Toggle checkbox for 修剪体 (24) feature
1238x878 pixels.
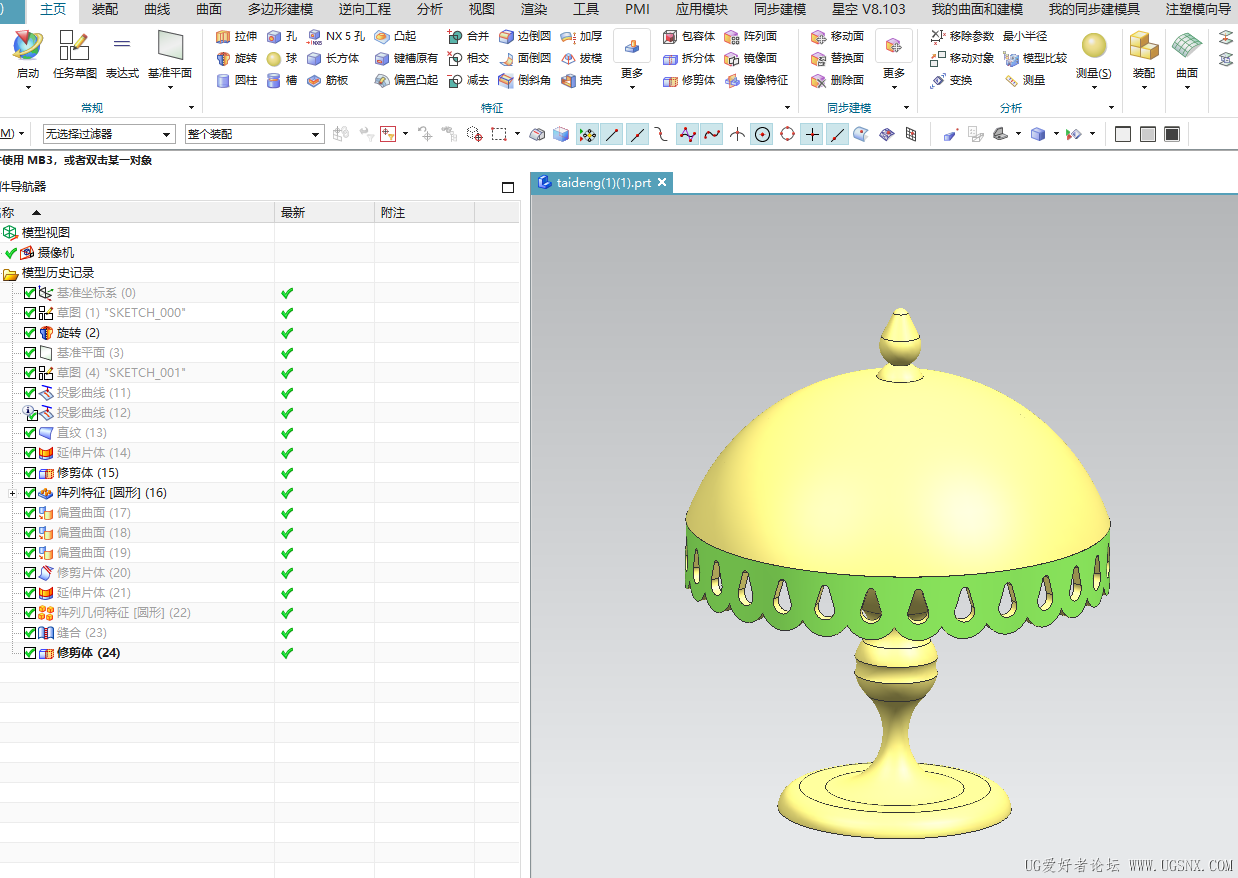pos(30,653)
